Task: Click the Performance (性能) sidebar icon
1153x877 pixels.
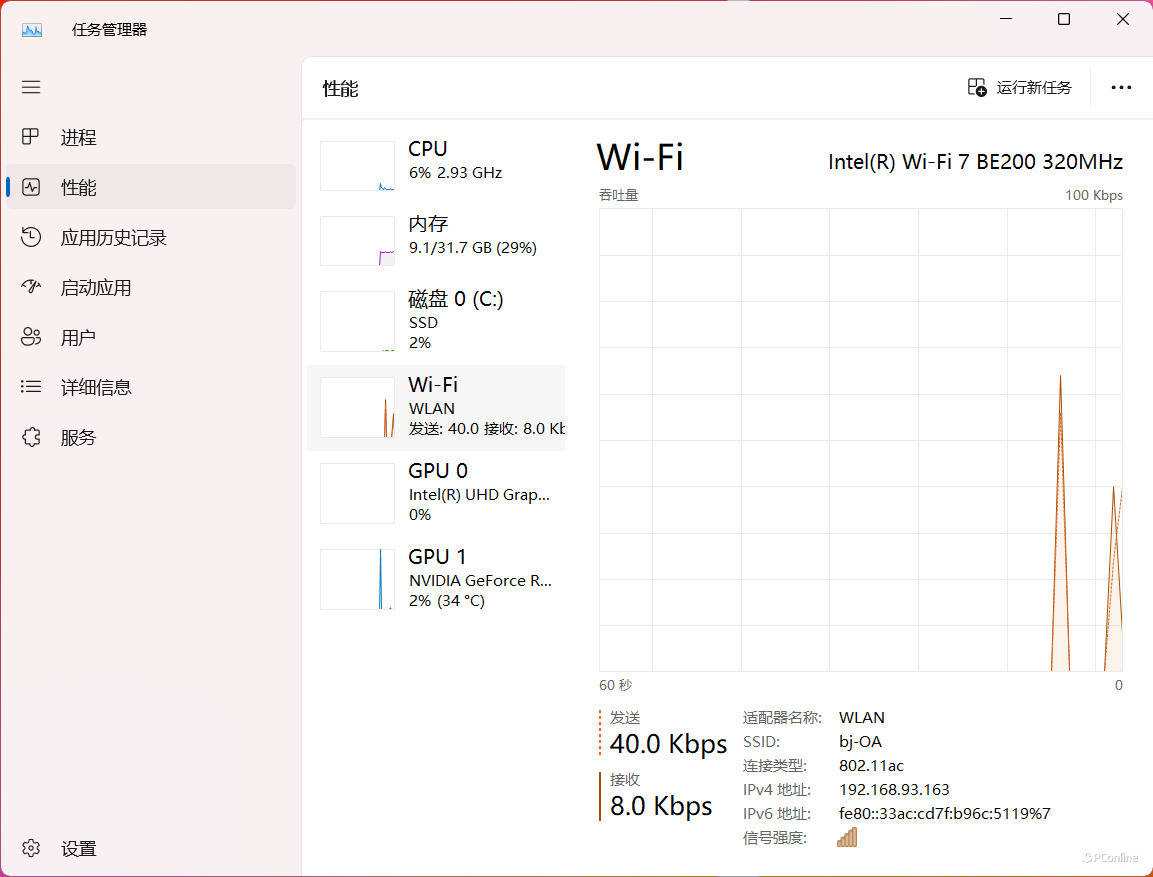Action: [x=31, y=187]
